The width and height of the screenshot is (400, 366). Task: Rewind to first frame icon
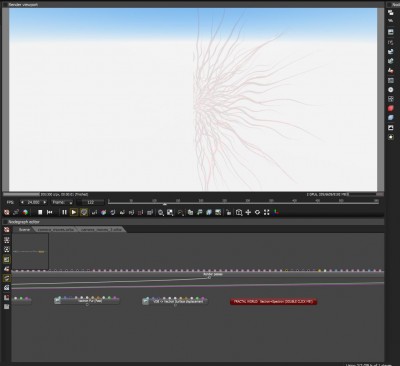point(50,212)
